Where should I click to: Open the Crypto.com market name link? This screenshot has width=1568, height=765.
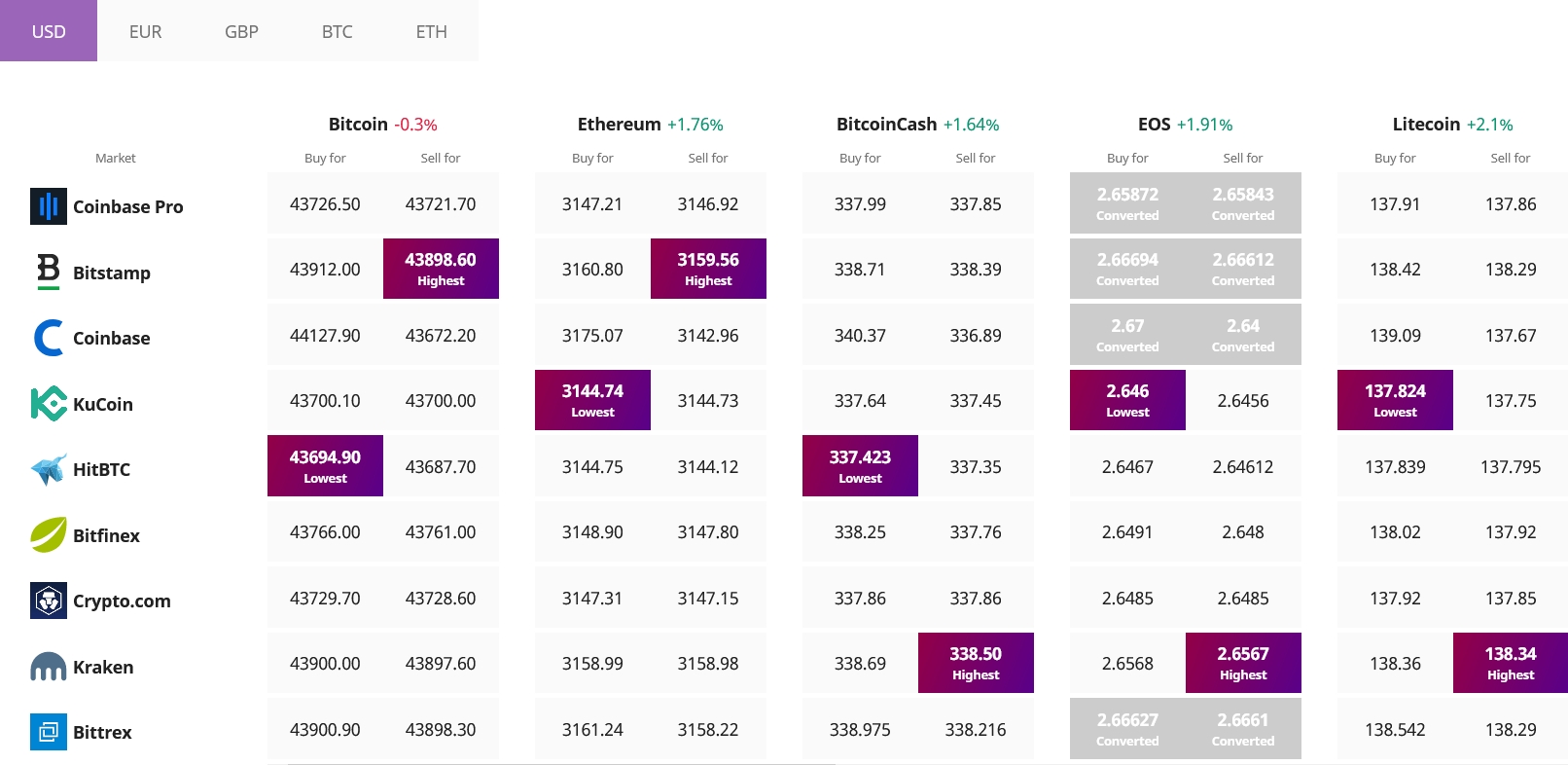(122, 601)
